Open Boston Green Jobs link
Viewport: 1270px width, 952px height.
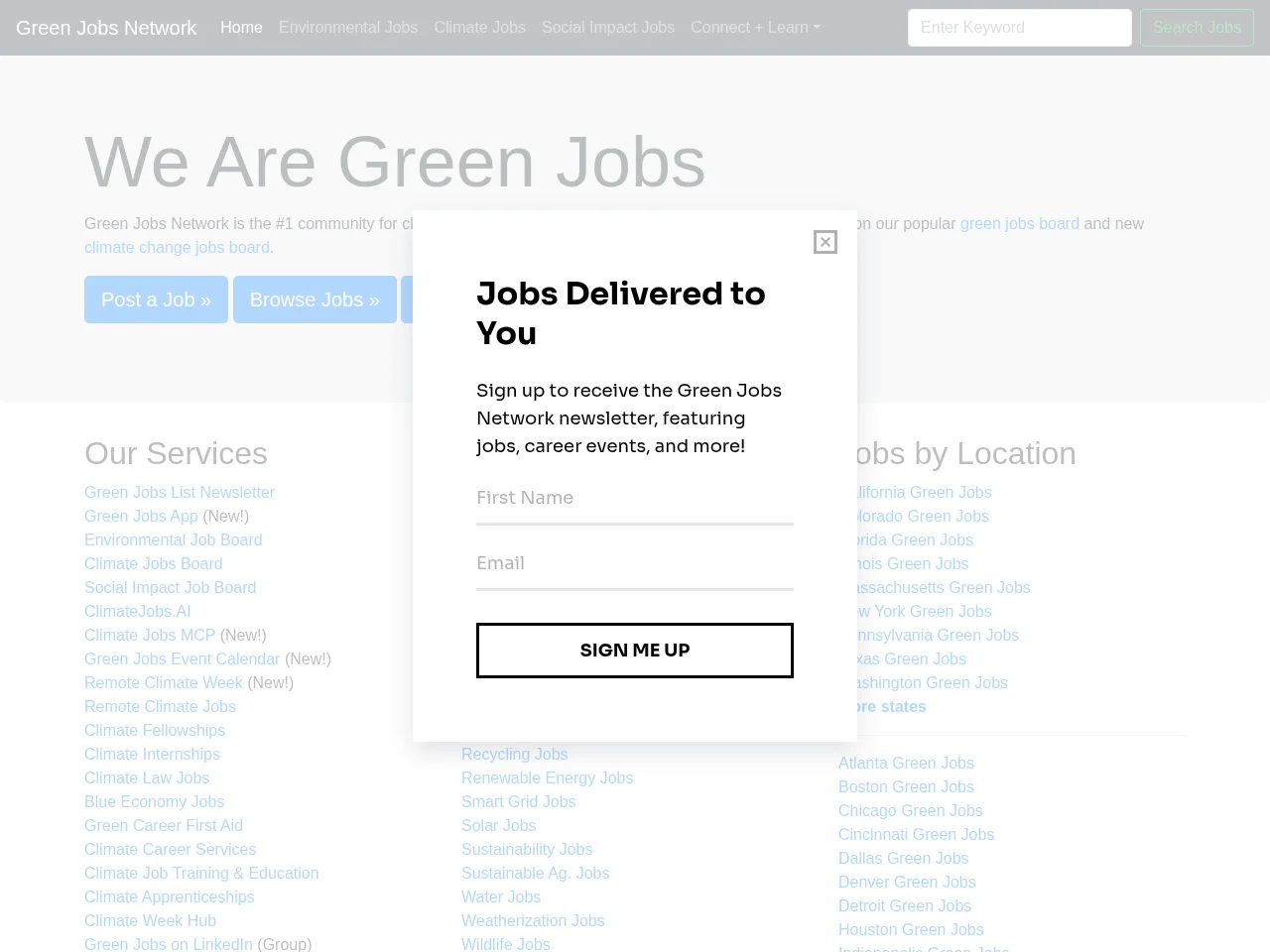pos(906,786)
